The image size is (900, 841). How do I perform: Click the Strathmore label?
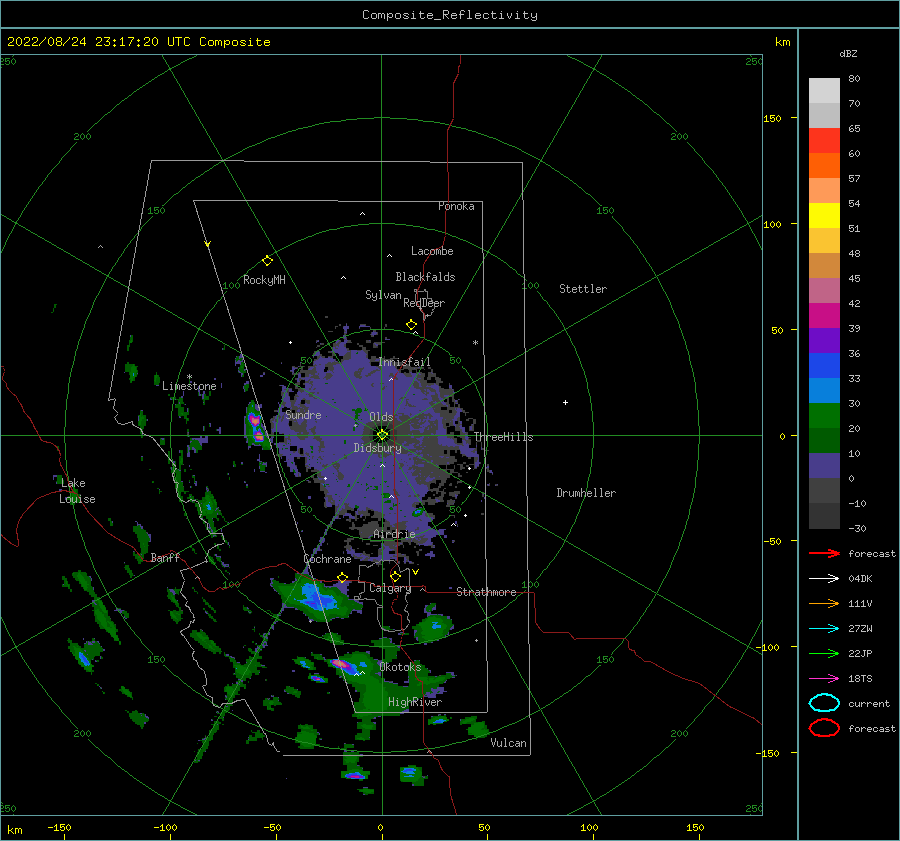(486, 592)
